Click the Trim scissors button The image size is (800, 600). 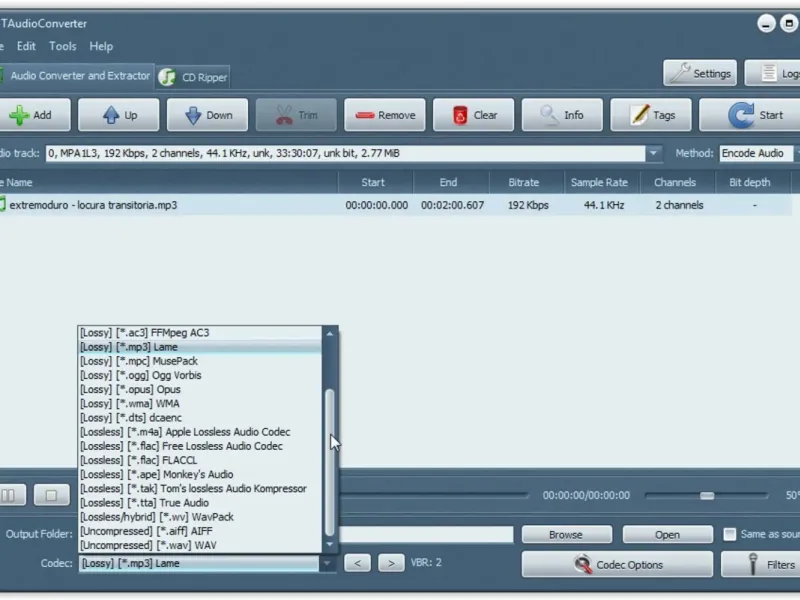coord(296,115)
